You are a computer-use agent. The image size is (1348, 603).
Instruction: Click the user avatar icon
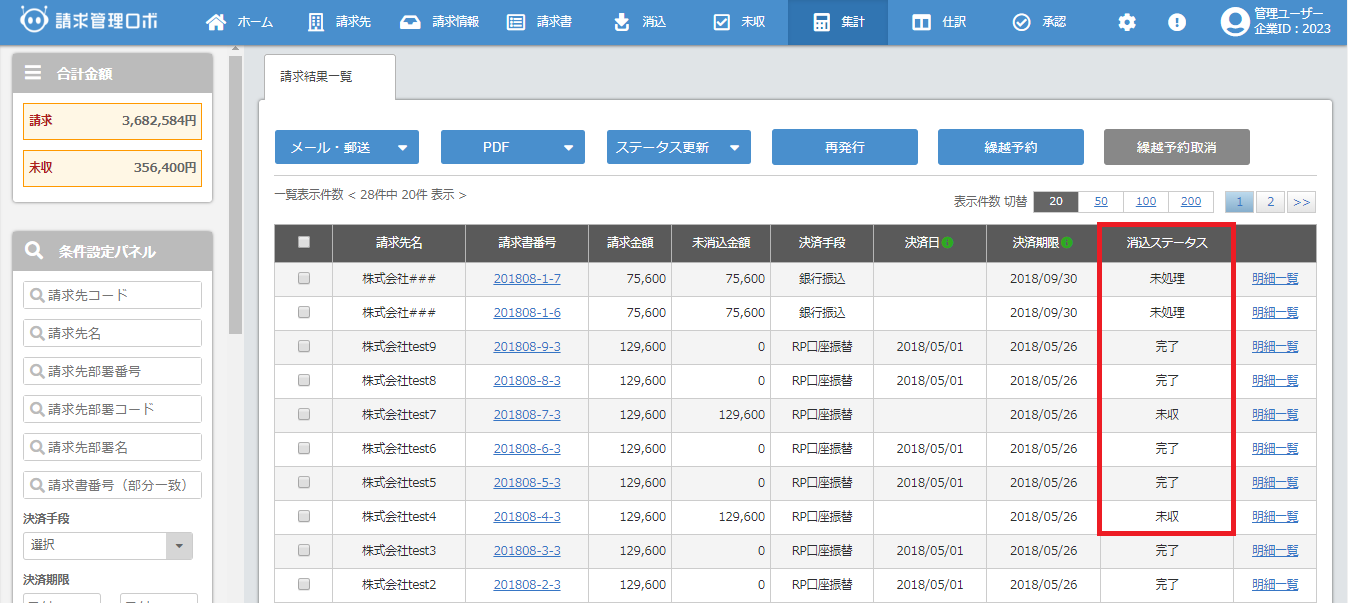(1235, 22)
